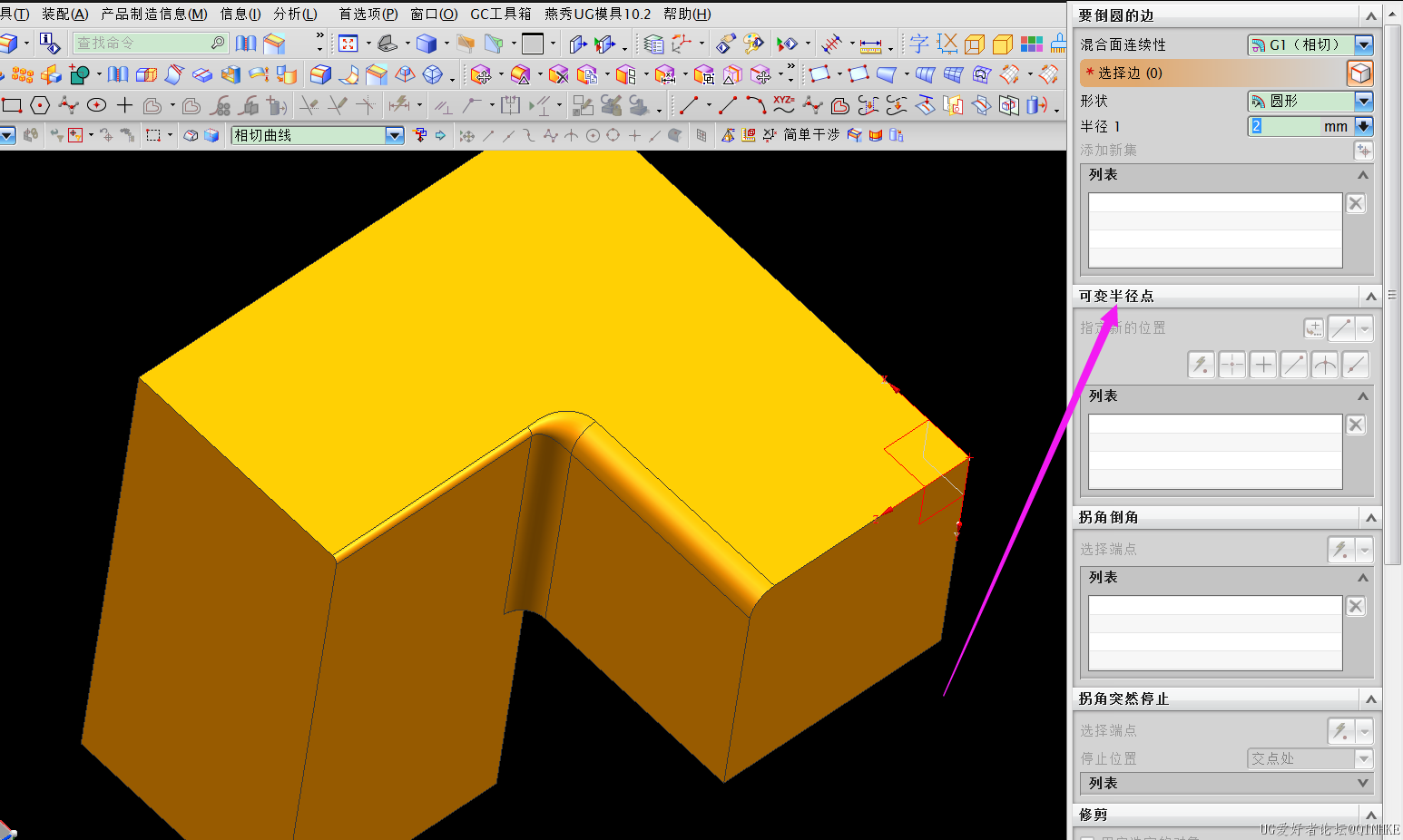Click the 查找命令 search field

pyautogui.click(x=150, y=43)
